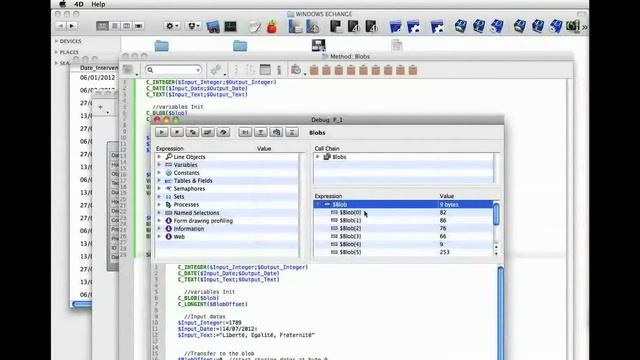Click the document file icon in Finder window
Image resolution: width=640 pixels, height=360 pixels.
[x=397, y=45]
